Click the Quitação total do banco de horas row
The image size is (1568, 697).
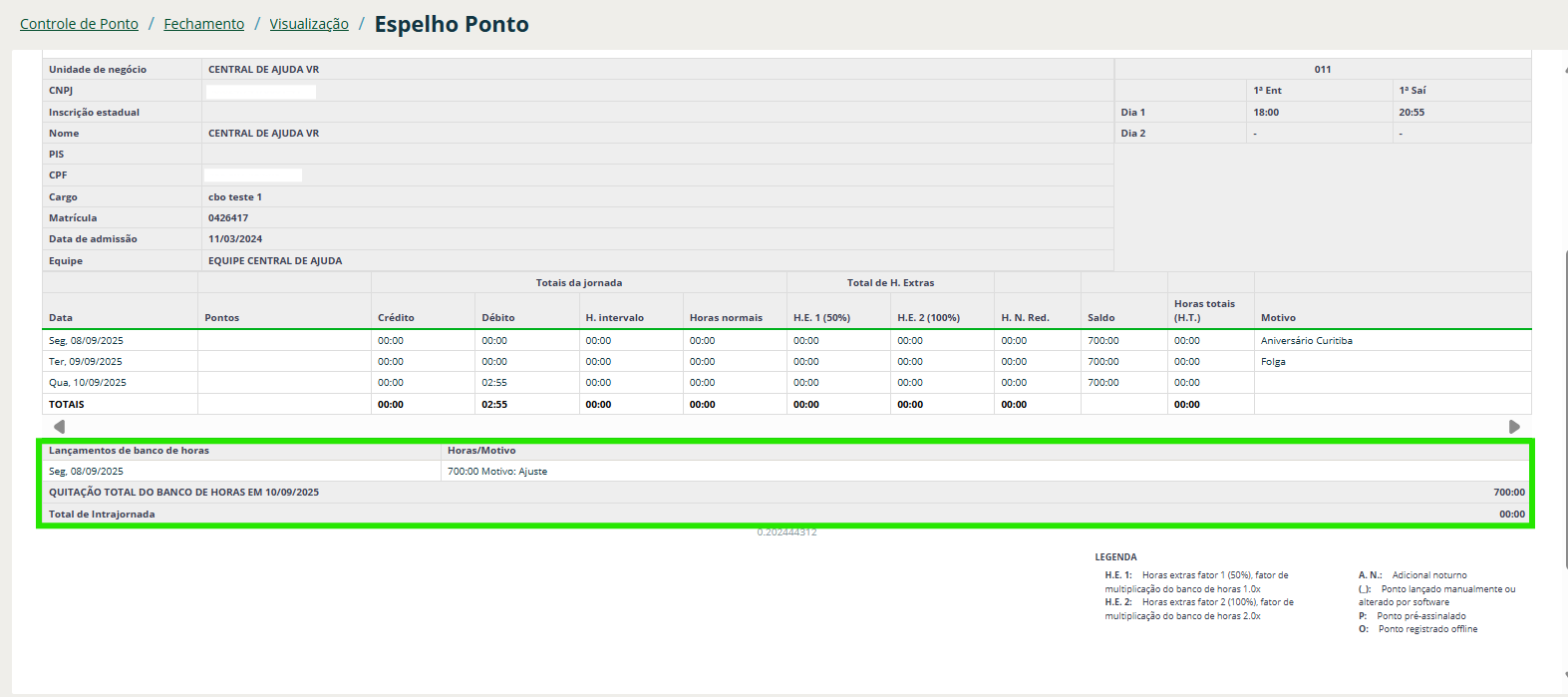pos(184,493)
